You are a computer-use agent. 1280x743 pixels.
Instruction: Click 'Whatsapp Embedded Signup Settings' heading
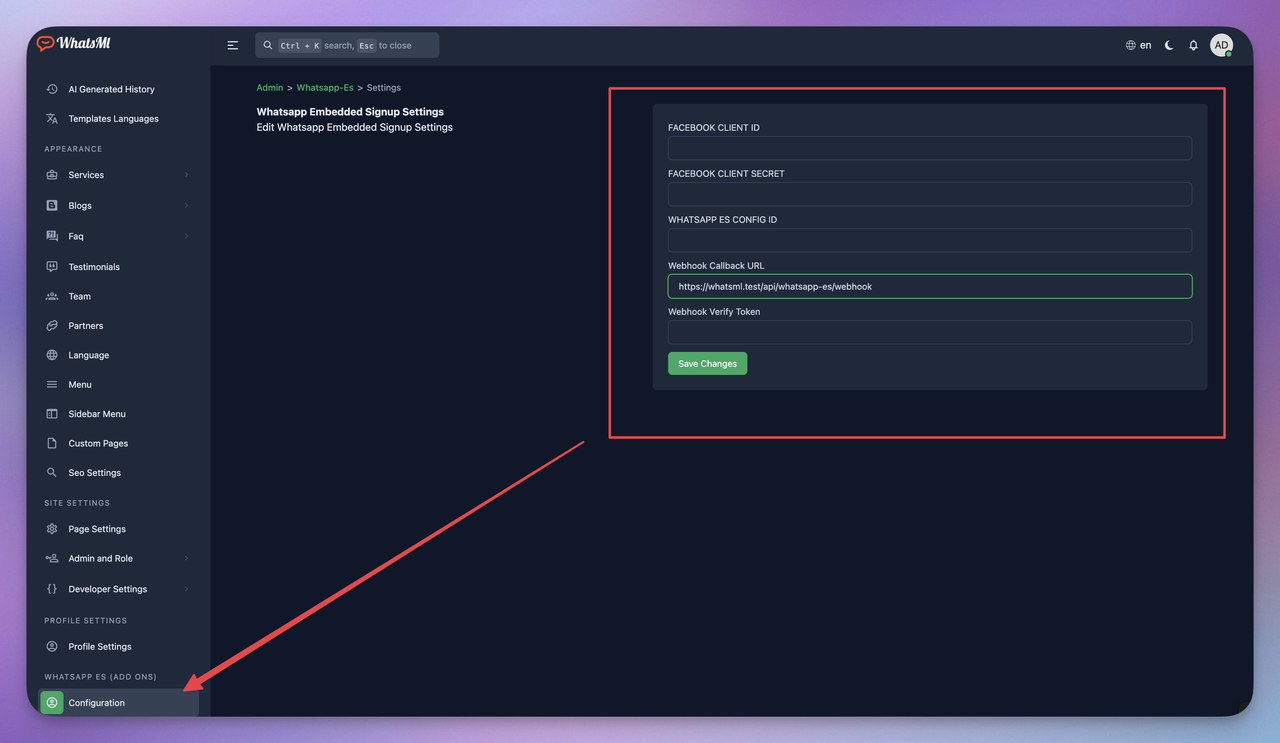click(x=350, y=112)
